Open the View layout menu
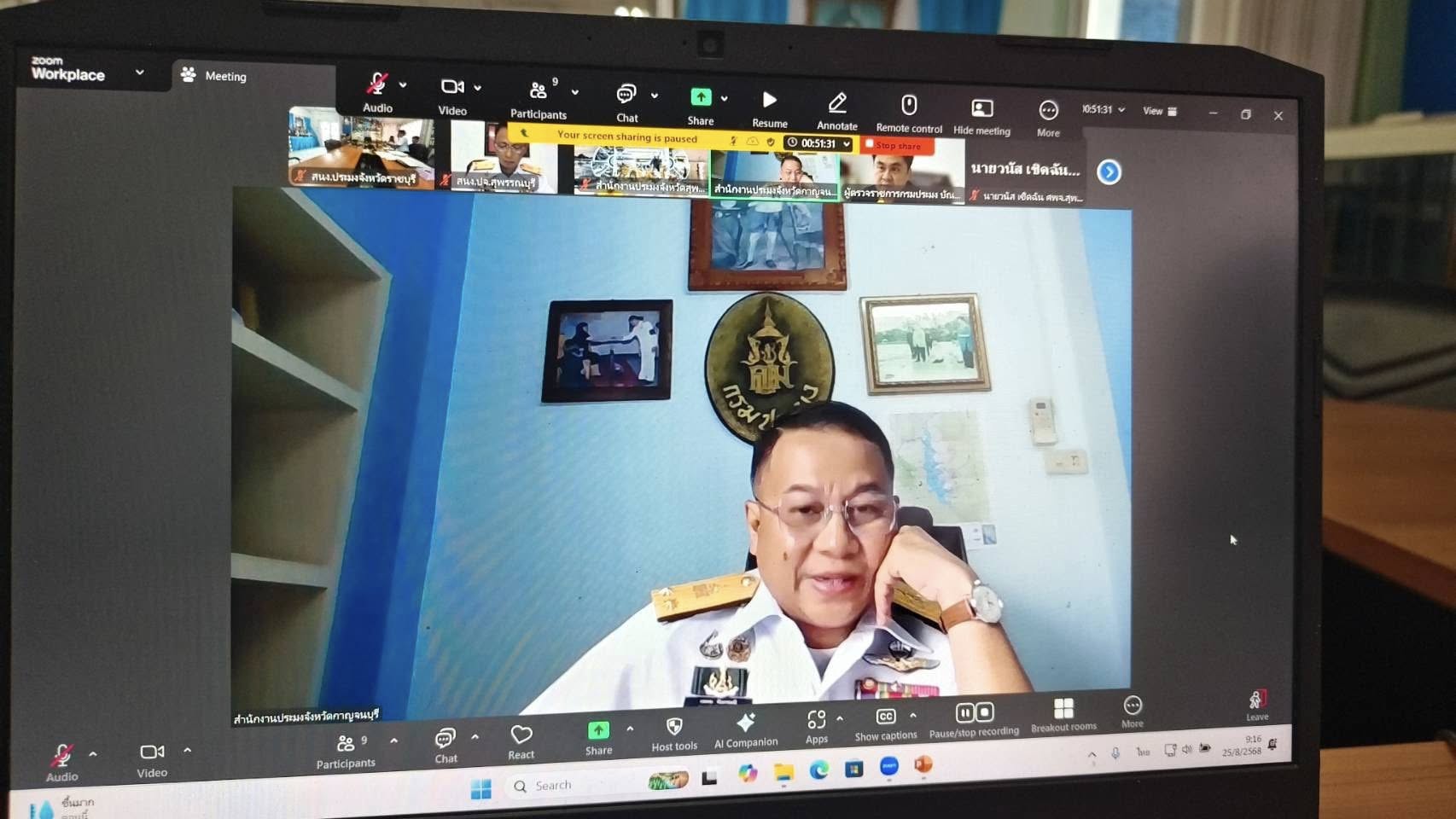1456x819 pixels. tap(1160, 111)
